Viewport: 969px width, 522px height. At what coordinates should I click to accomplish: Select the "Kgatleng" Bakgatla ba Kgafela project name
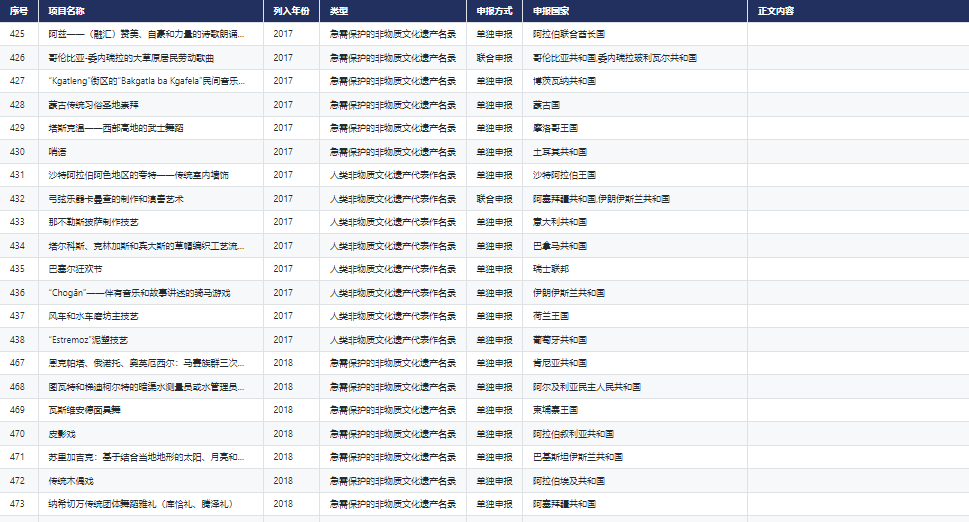click(146, 81)
